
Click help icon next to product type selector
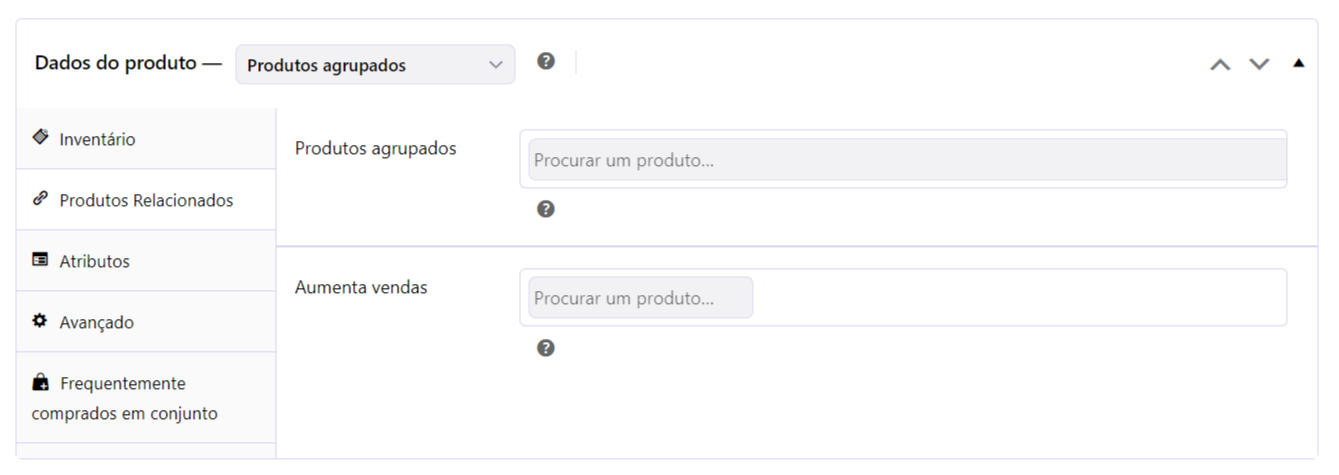click(546, 61)
